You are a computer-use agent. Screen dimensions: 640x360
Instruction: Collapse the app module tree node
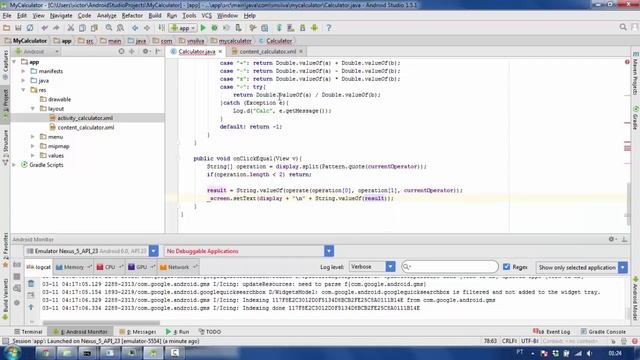(x=15, y=62)
